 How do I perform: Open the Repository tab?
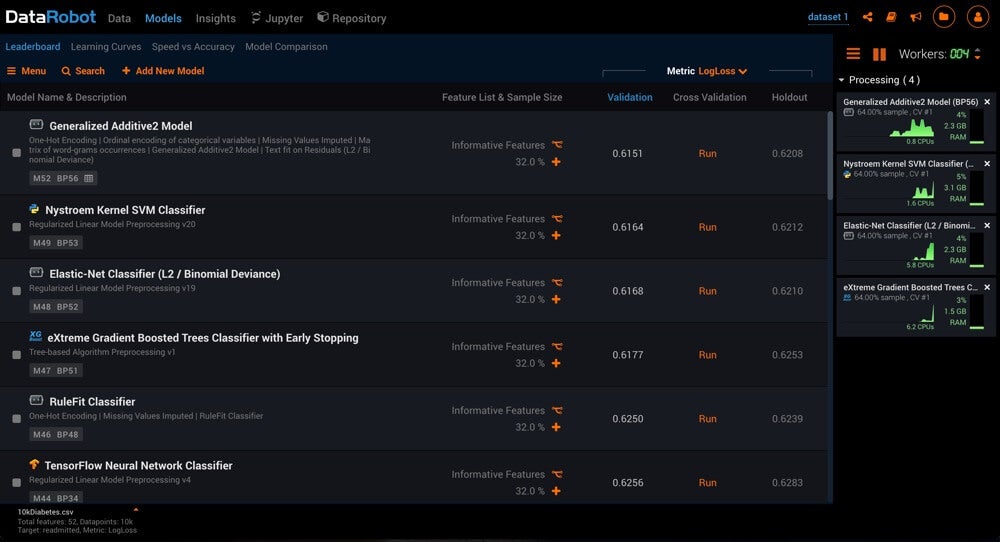pos(352,18)
